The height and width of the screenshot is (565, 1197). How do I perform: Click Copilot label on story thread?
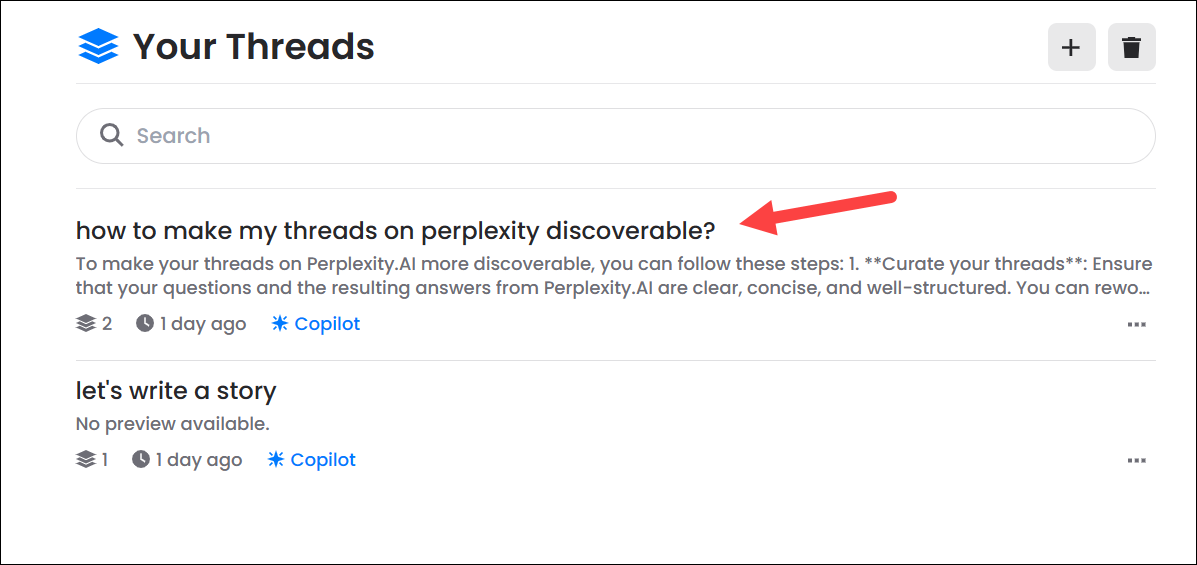click(324, 460)
